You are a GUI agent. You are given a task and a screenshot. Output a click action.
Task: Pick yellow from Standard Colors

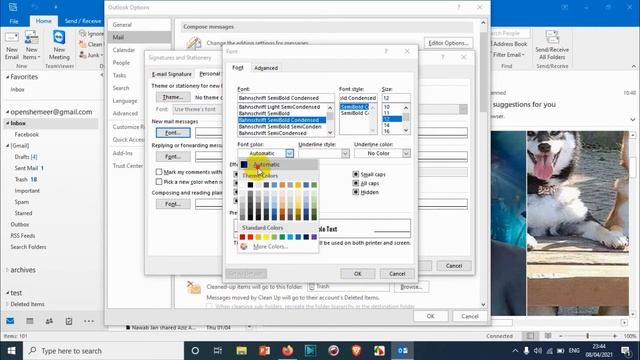click(x=266, y=237)
